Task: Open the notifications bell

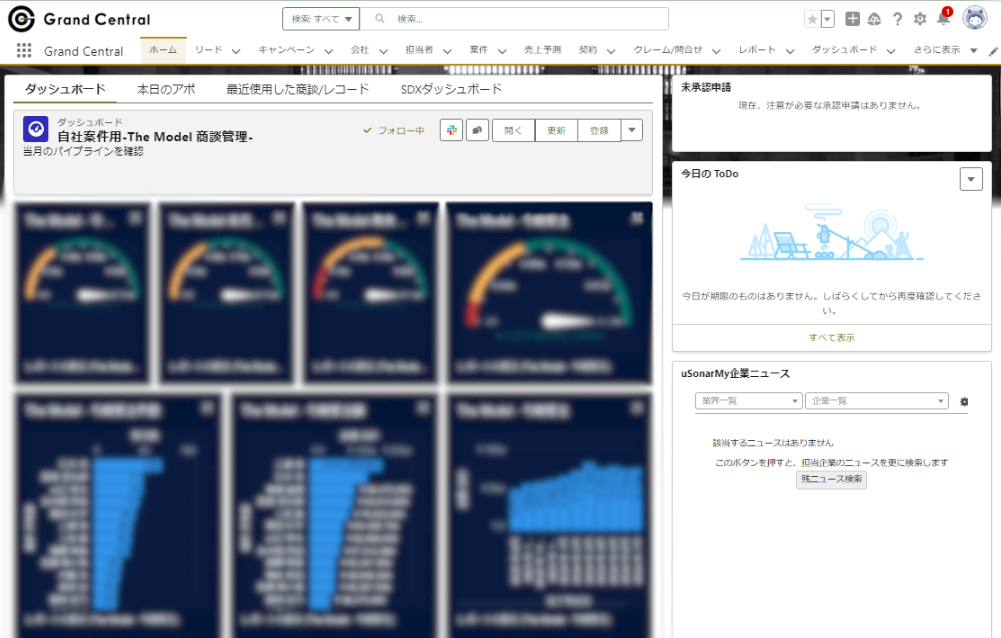Action: pos(944,18)
